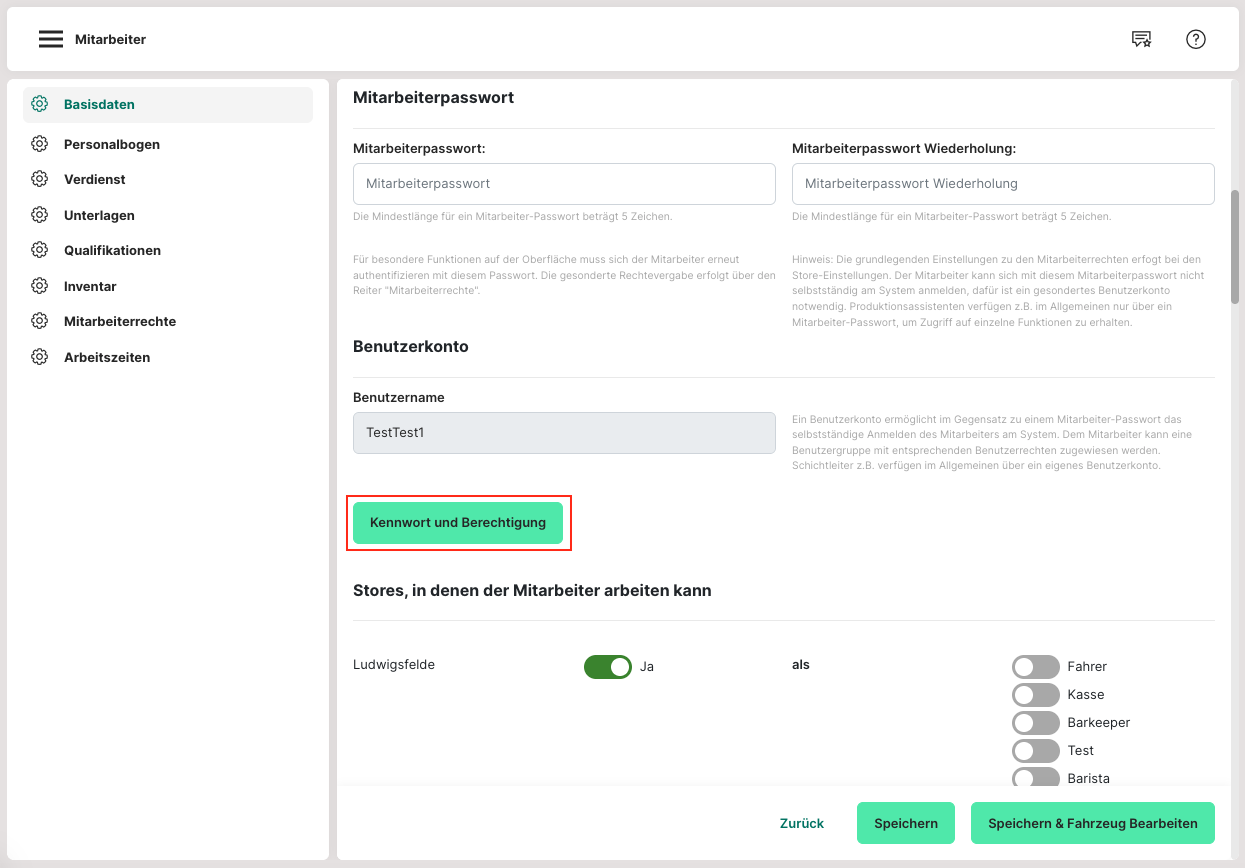The width and height of the screenshot is (1245, 868).
Task: Enable the Kasse role toggle
Action: [1035, 694]
